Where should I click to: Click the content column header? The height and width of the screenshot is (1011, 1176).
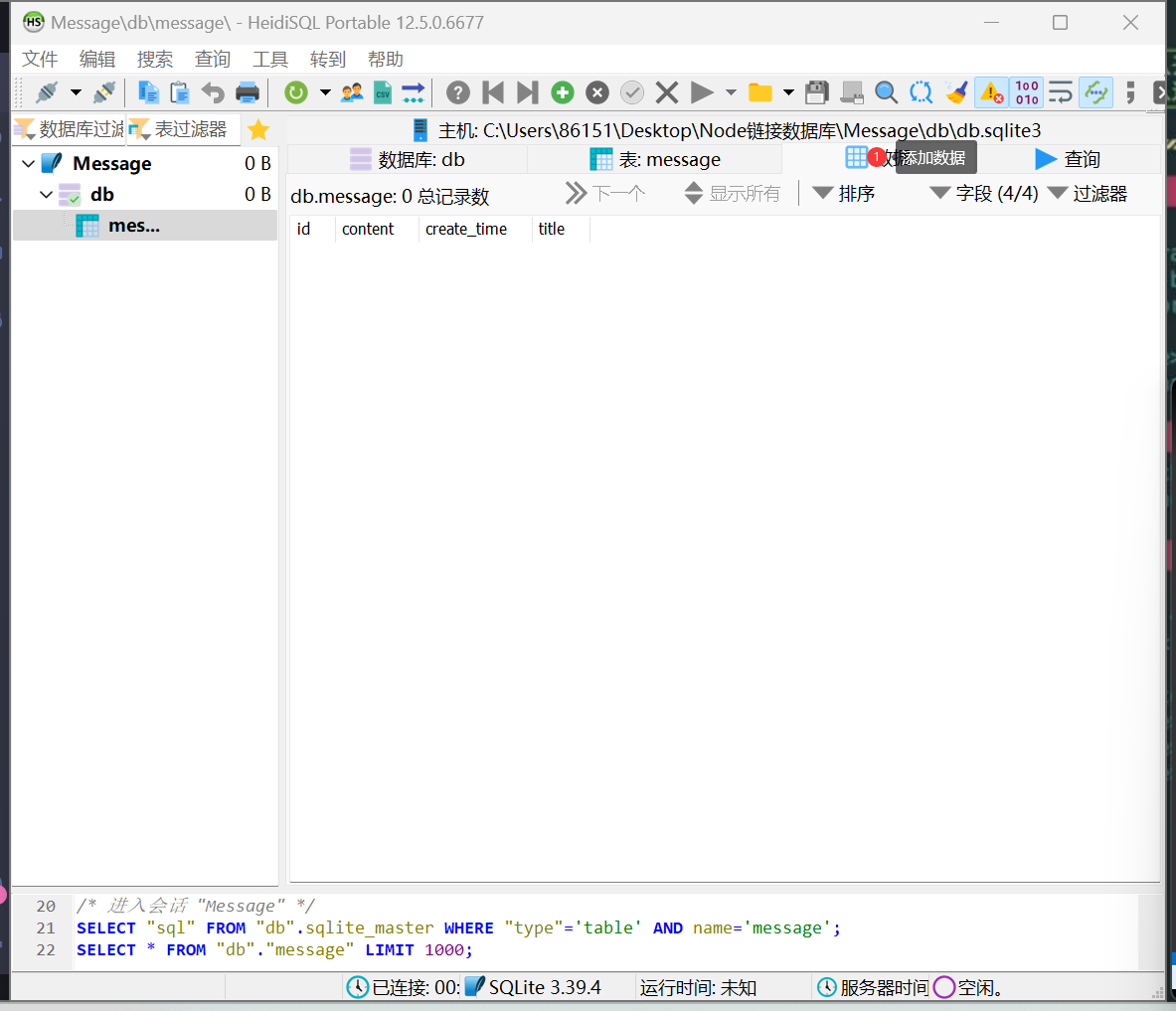click(377, 229)
